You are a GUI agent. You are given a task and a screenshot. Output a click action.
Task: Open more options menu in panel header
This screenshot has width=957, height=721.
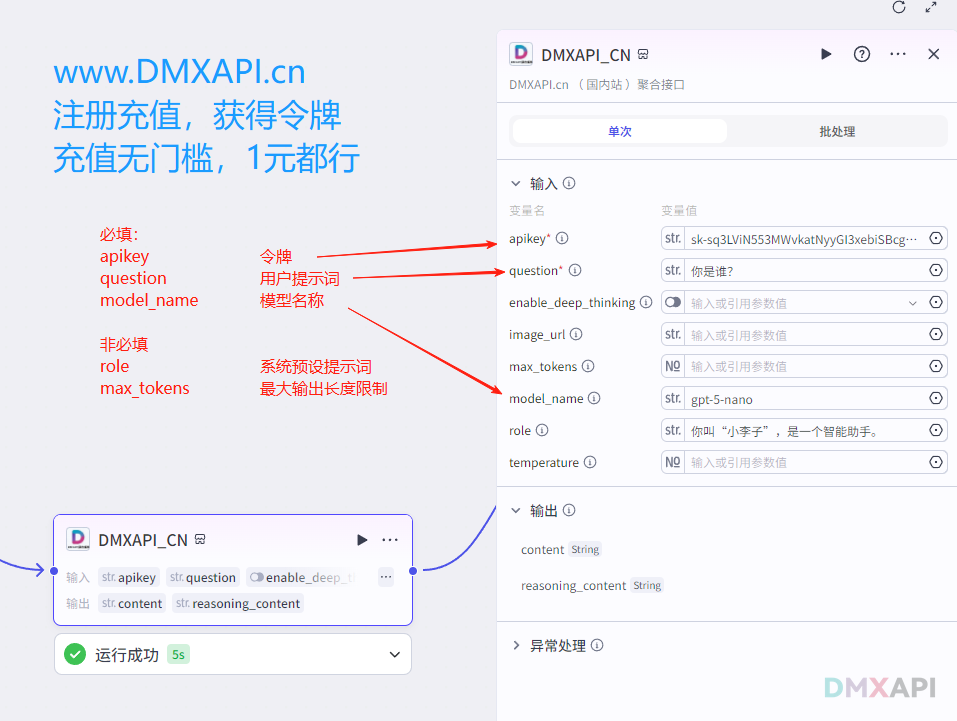pos(898,54)
